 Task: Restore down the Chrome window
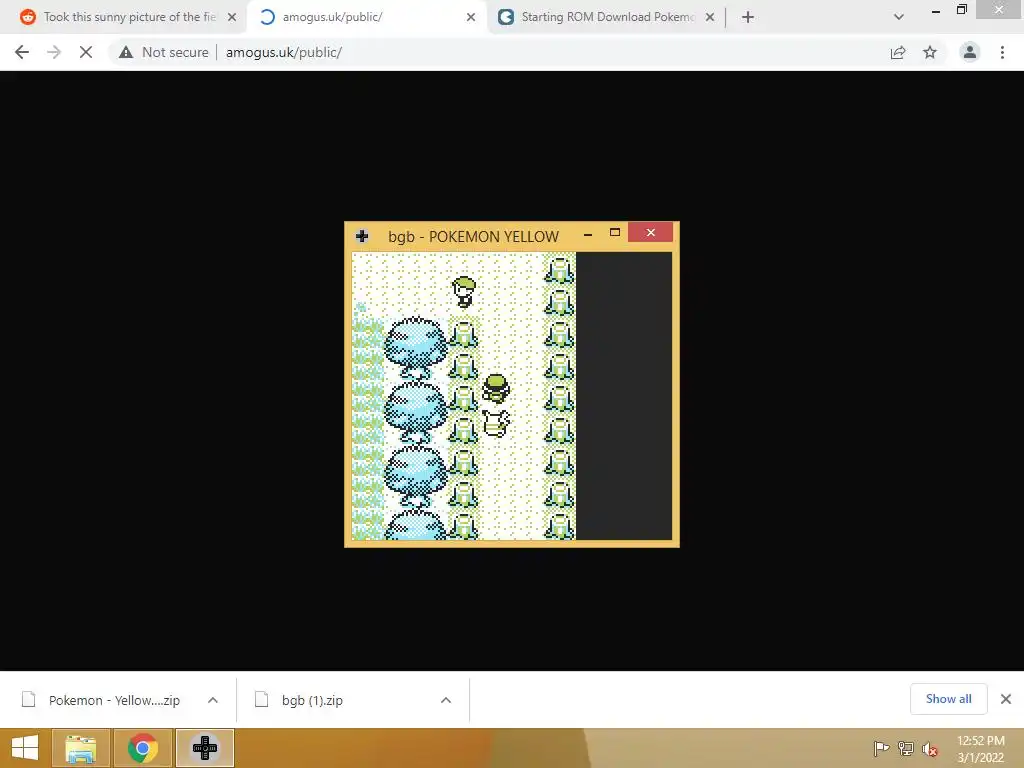click(x=961, y=10)
